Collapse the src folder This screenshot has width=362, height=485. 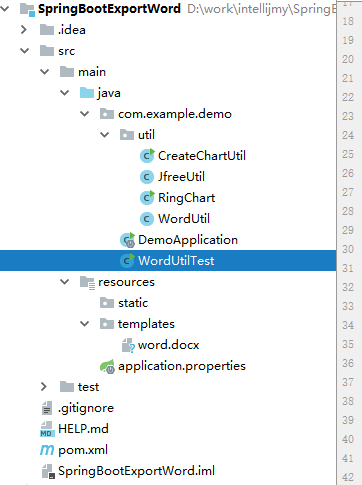[25, 51]
